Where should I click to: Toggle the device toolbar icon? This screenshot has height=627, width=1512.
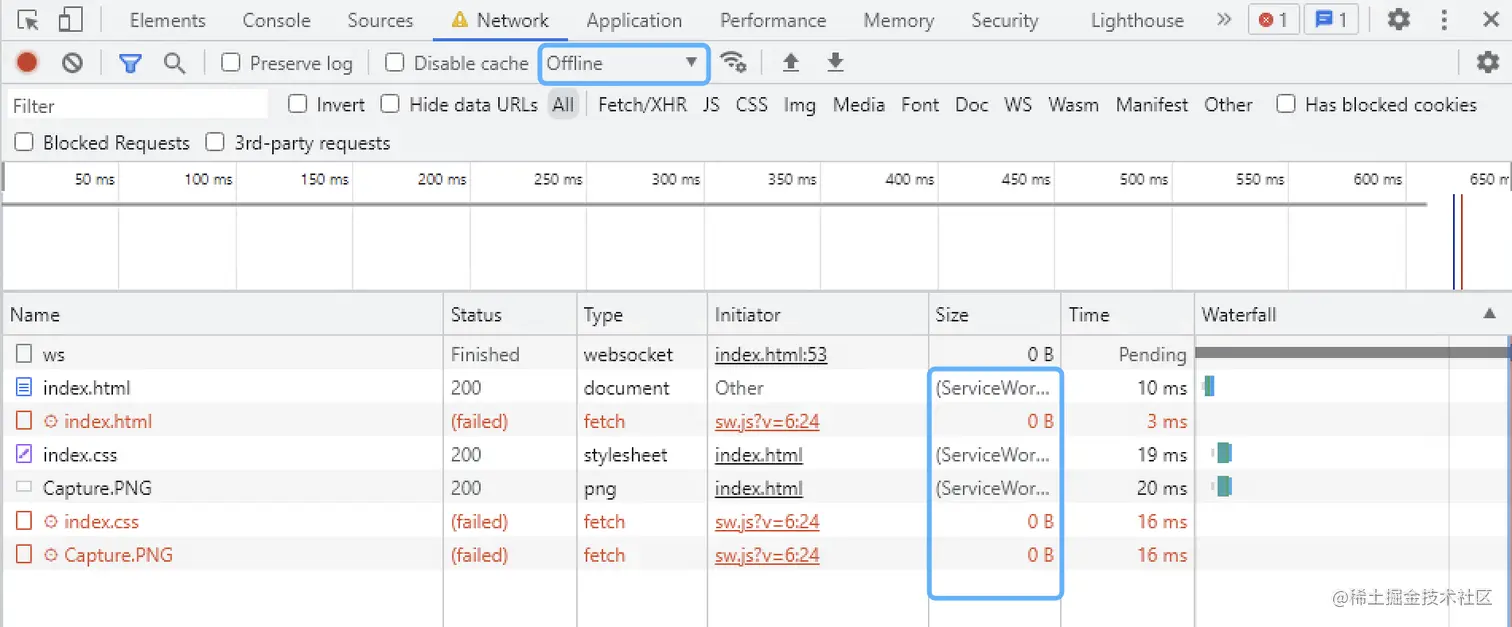70,20
